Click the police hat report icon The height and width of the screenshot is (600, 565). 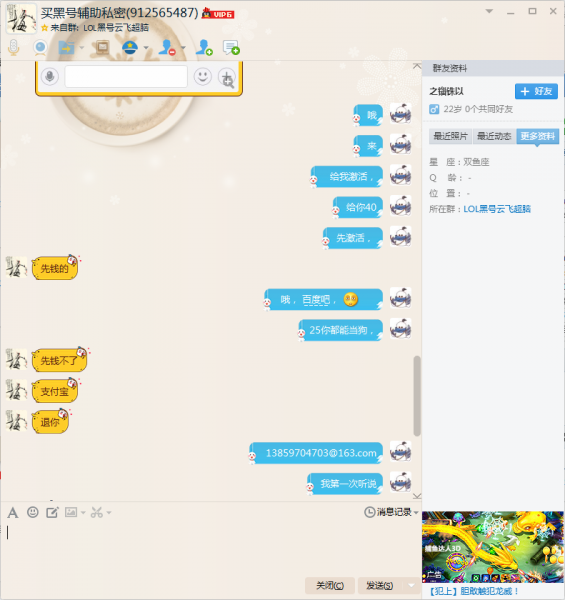[x=130, y=47]
